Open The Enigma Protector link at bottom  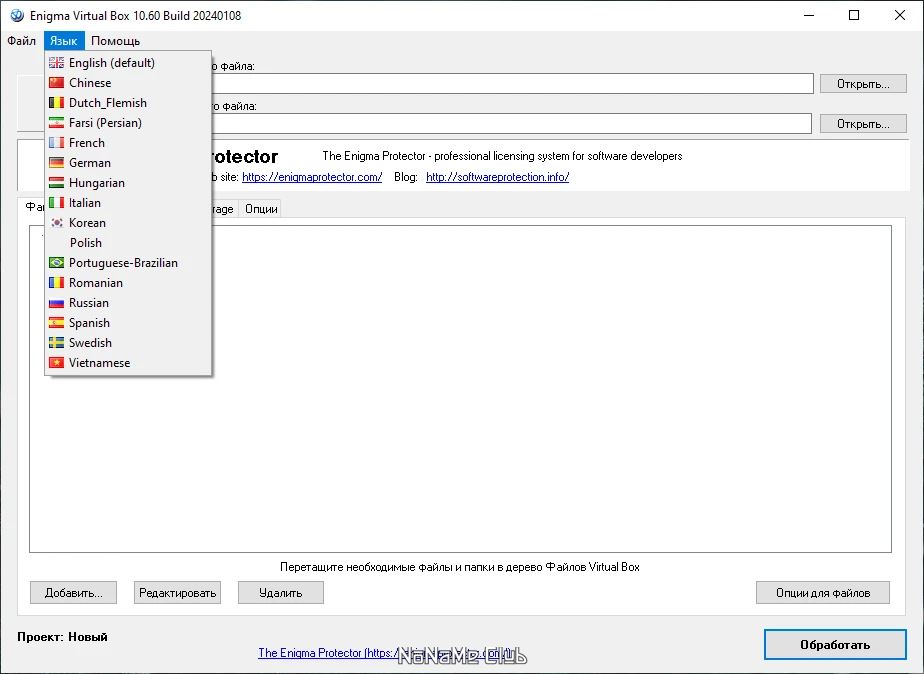(386, 653)
